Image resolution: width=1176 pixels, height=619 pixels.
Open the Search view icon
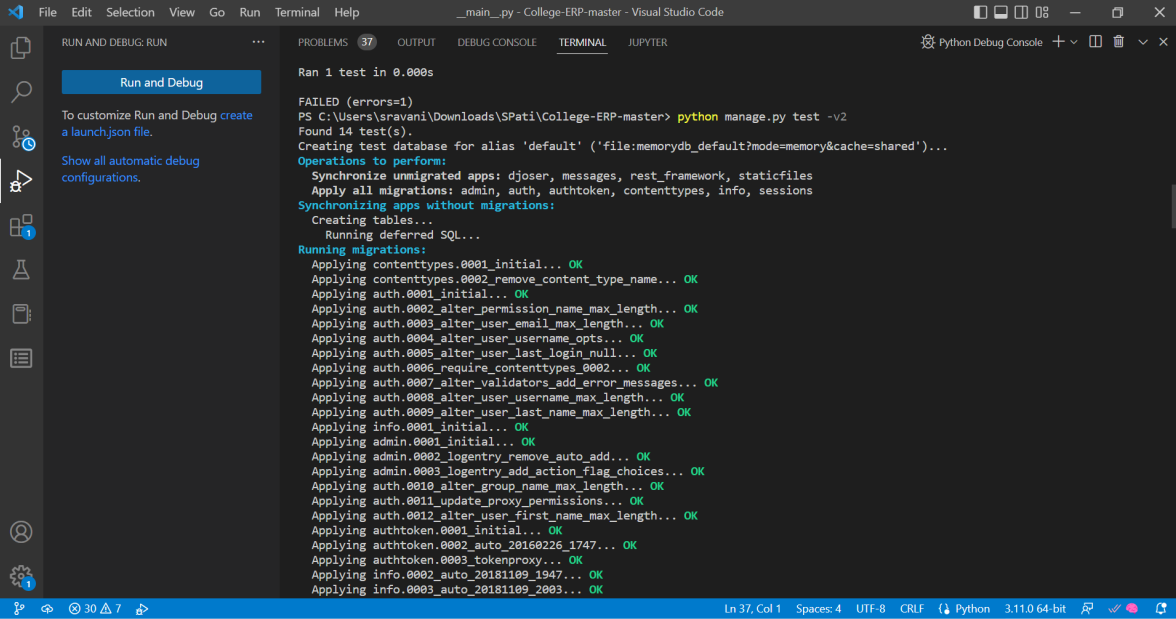21,93
